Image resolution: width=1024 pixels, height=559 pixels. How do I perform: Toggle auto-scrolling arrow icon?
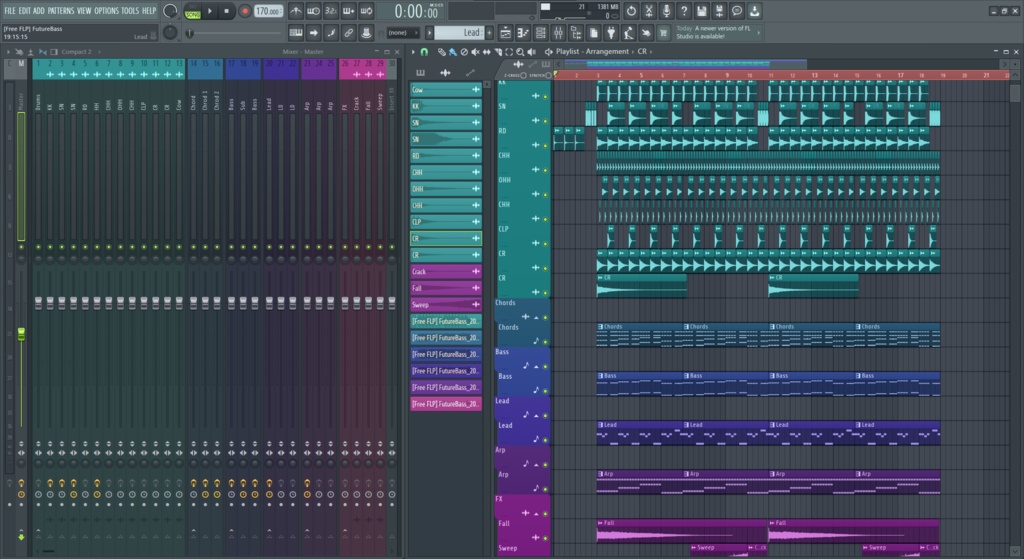(313, 33)
